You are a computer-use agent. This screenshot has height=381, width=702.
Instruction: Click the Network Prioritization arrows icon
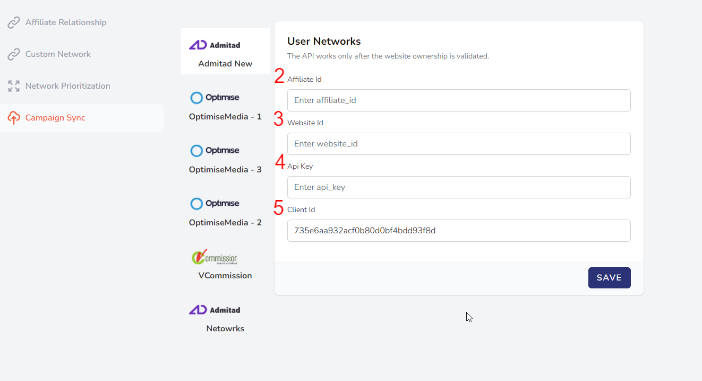14,86
